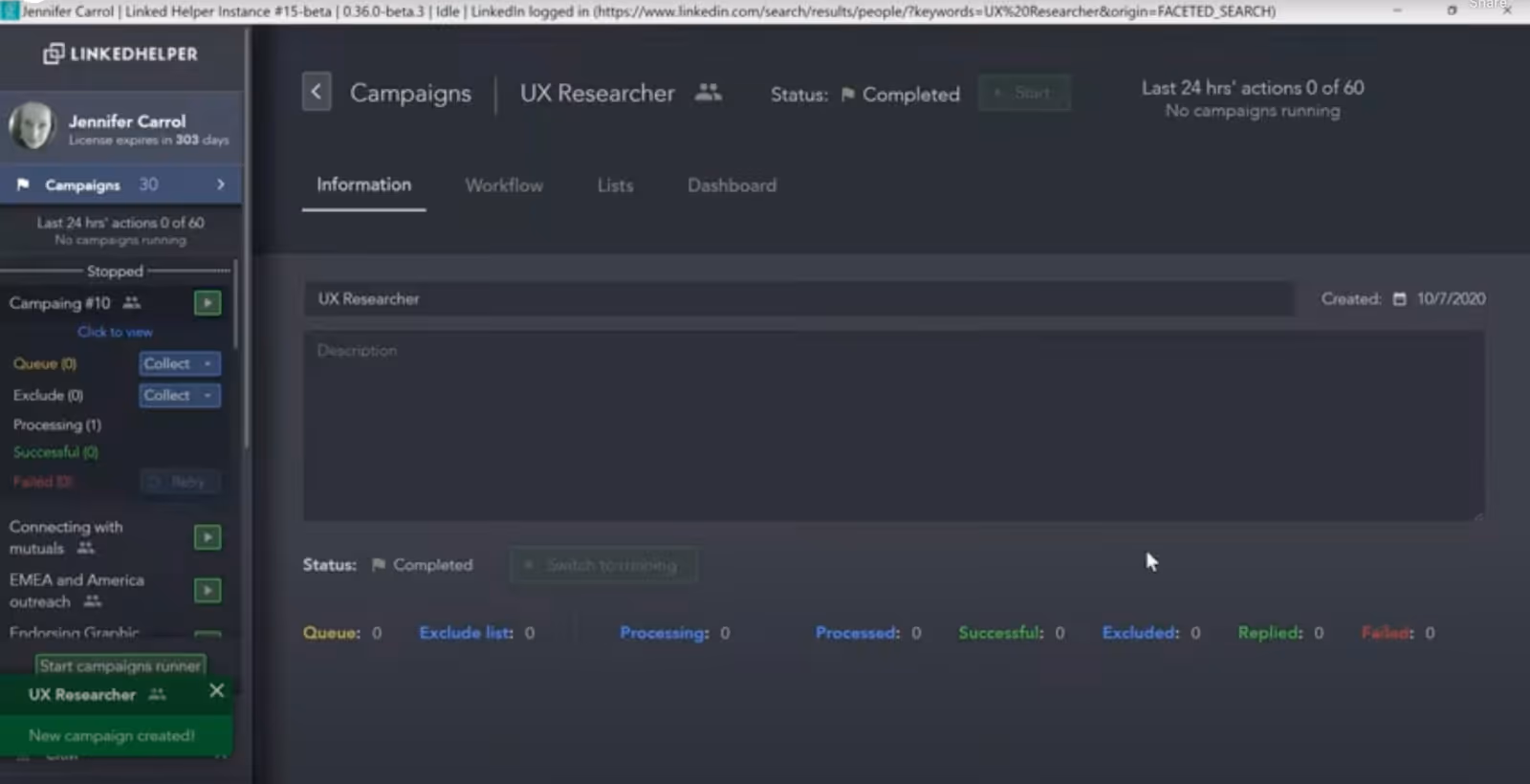Select Successful (0) in sidebar

point(55,452)
